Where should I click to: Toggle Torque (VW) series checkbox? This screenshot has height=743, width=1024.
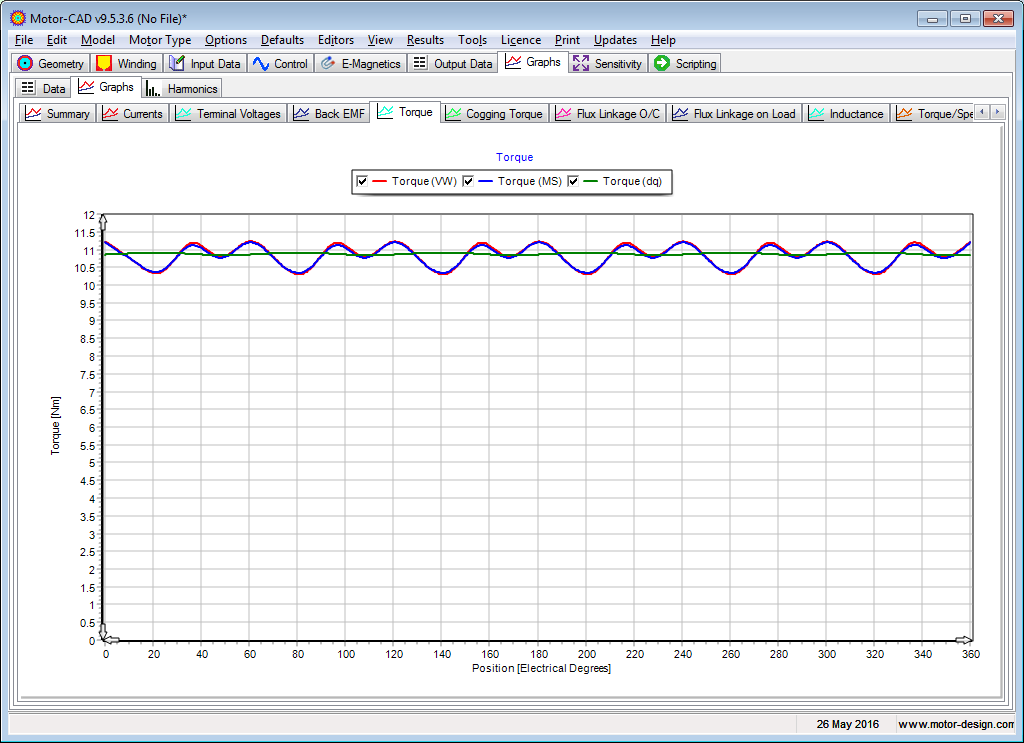tap(362, 182)
